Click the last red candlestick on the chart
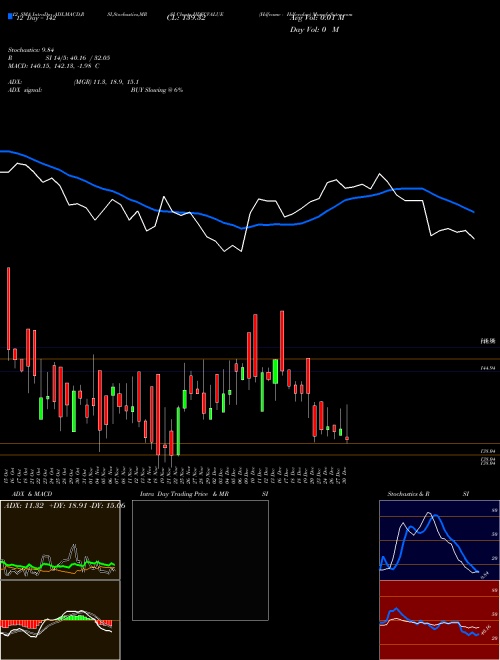 pyautogui.click(x=347, y=439)
